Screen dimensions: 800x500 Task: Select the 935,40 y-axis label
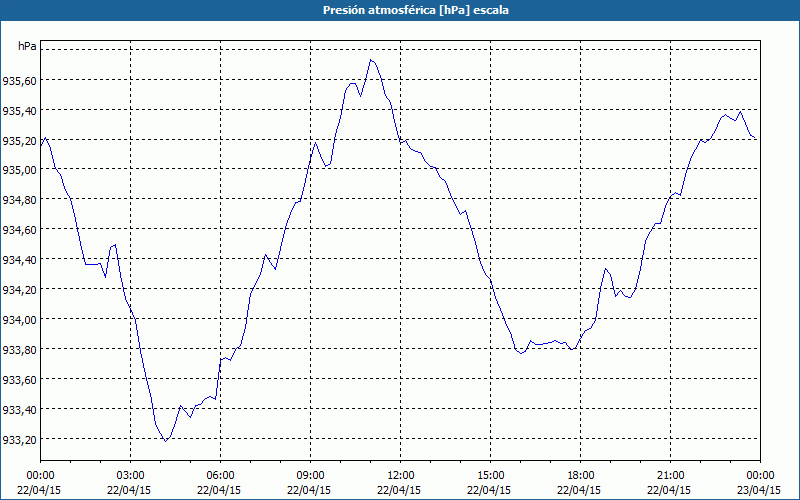click(x=19, y=110)
